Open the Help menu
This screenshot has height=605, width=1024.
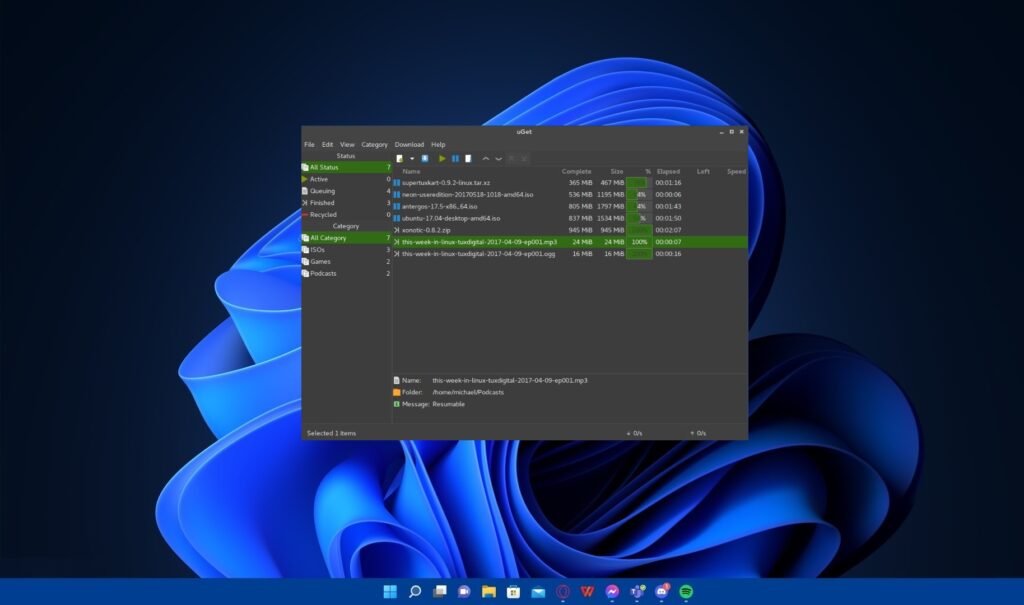[438, 144]
